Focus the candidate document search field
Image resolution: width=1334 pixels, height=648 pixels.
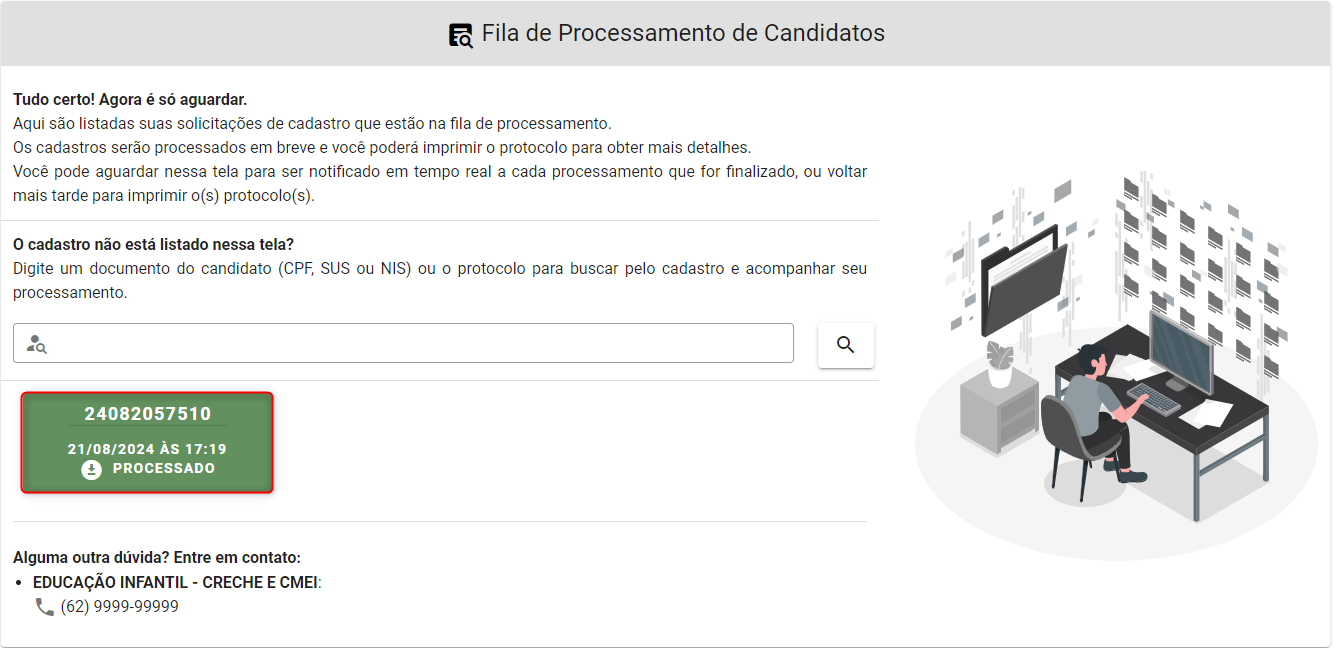(x=403, y=343)
